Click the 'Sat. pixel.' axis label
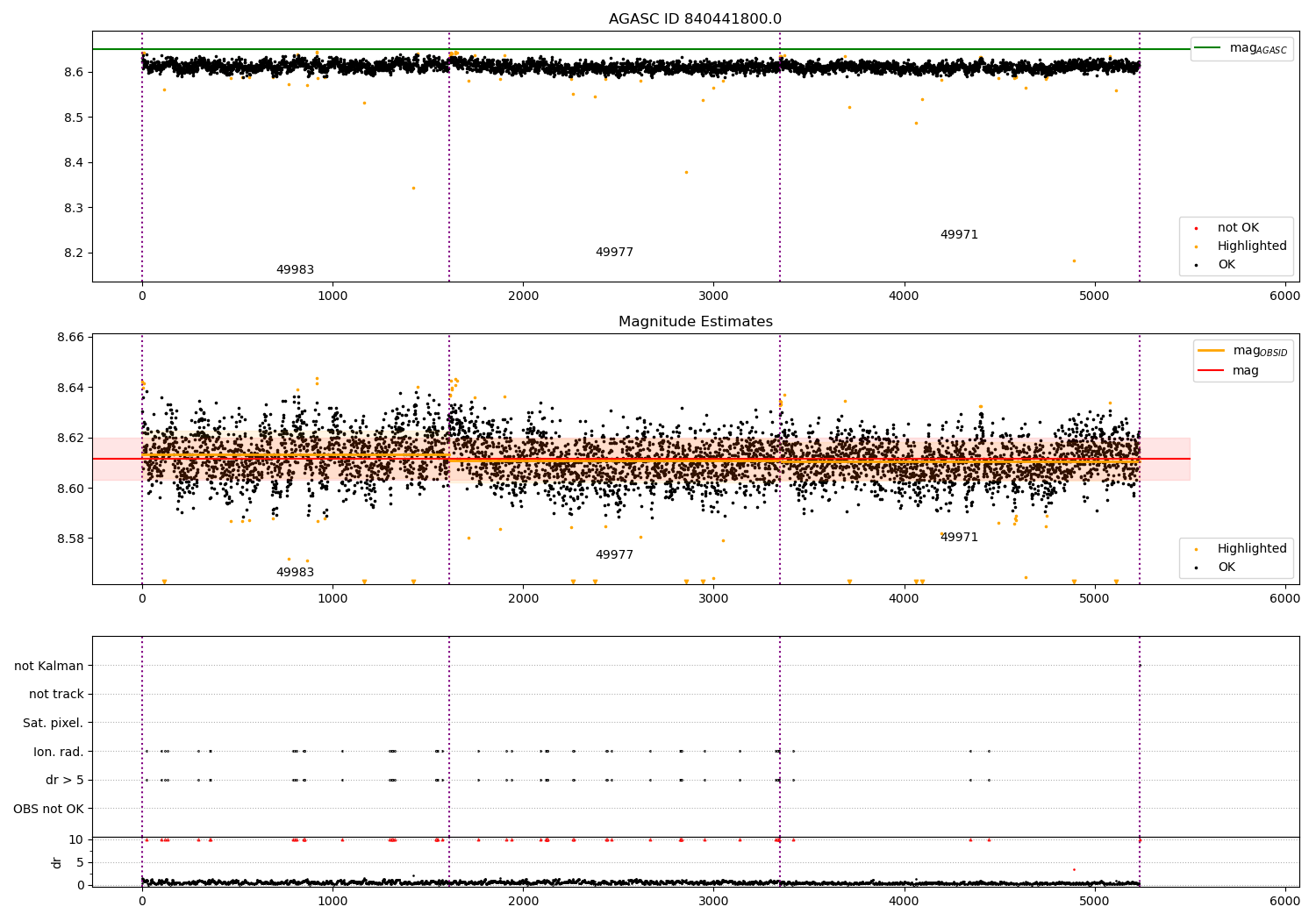This screenshot has width=1316, height=921. [x=54, y=723]
